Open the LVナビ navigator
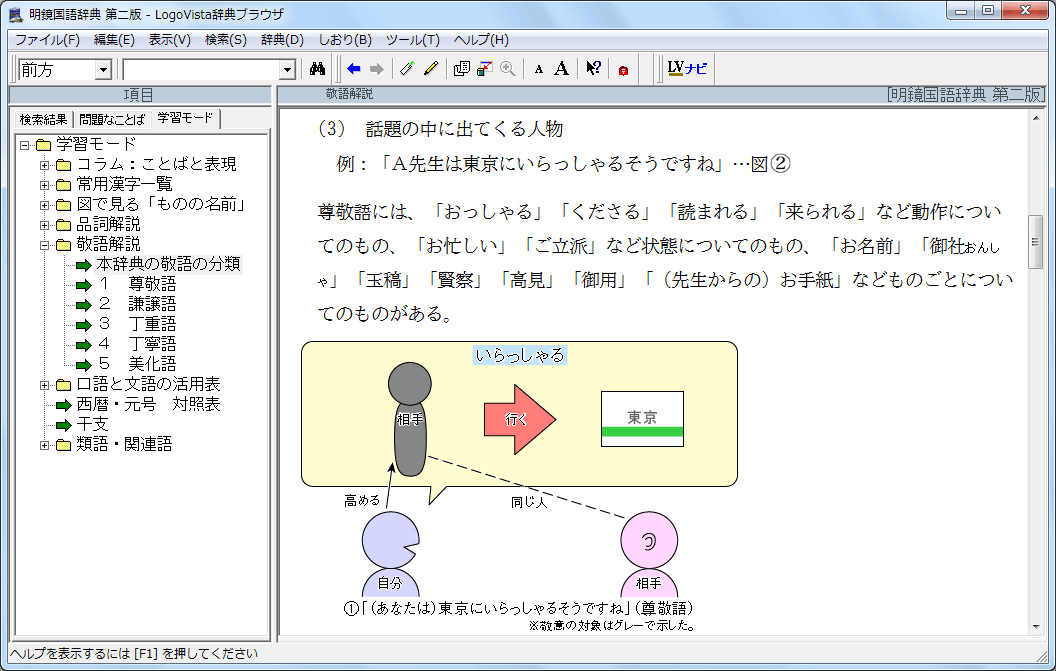The image size is (1056, 671). (687, 69)
